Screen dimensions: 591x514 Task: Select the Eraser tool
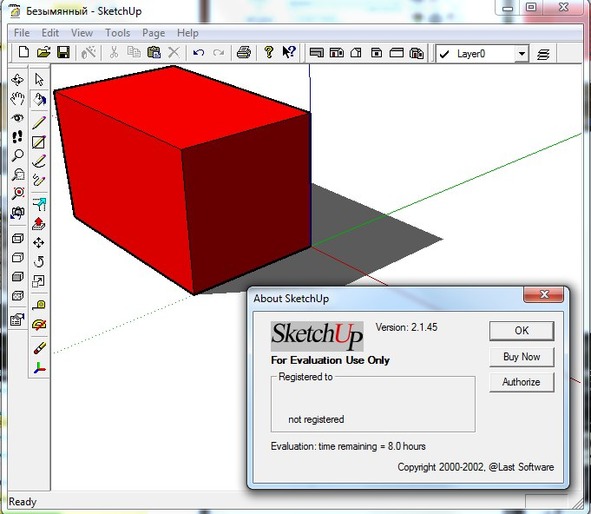[x=39, y=348]
